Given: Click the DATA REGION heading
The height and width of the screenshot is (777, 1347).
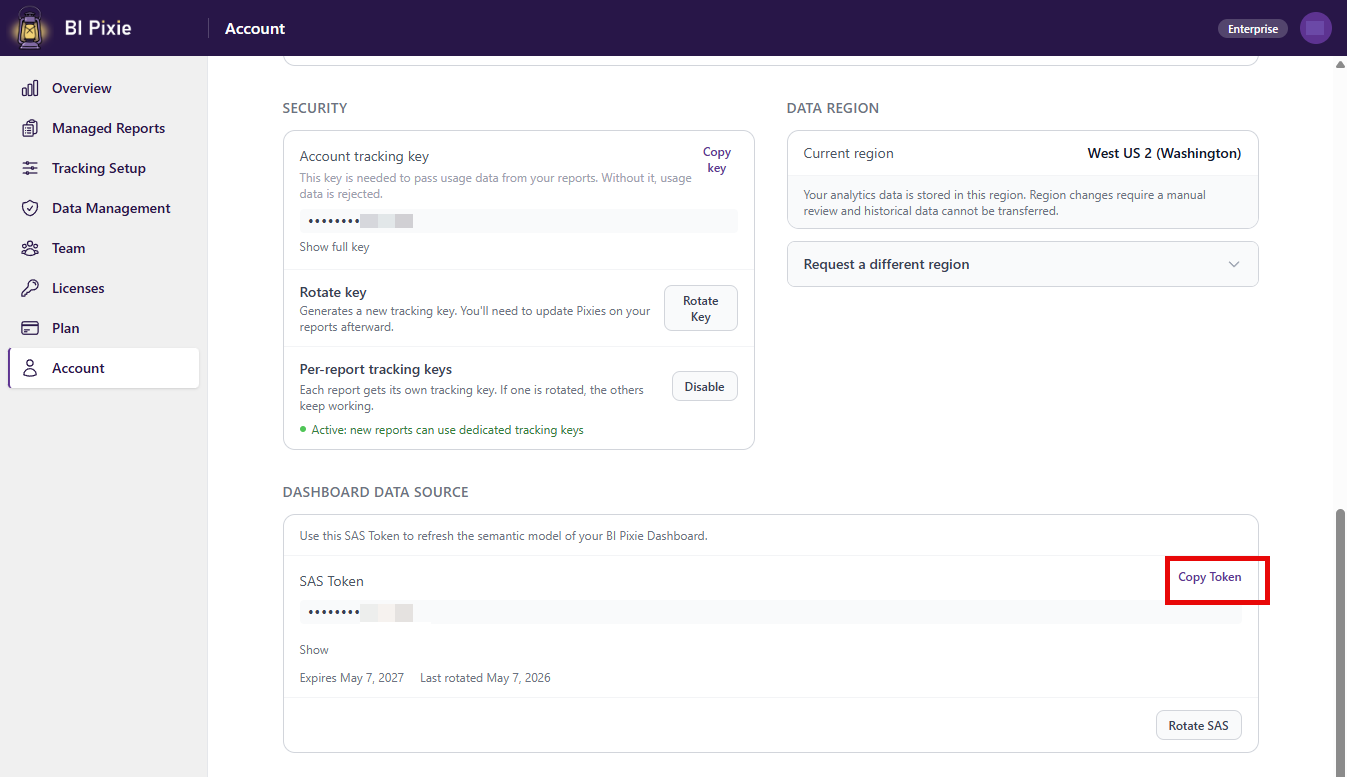Looking at the screenshot, I should 833,108.
